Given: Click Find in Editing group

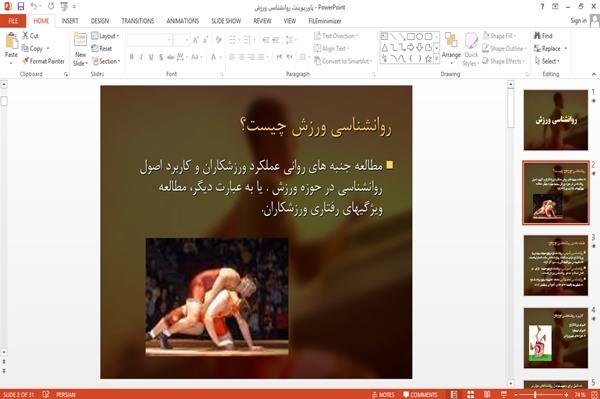Looking at the screenshot, I should tap(543, 36).
